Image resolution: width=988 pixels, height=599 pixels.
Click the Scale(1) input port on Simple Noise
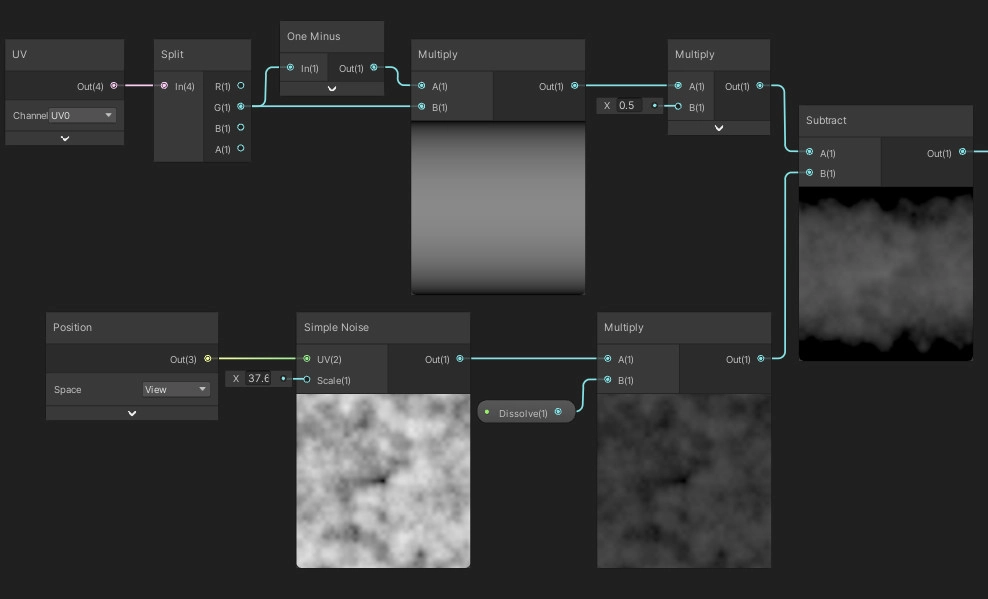point(306,380)
